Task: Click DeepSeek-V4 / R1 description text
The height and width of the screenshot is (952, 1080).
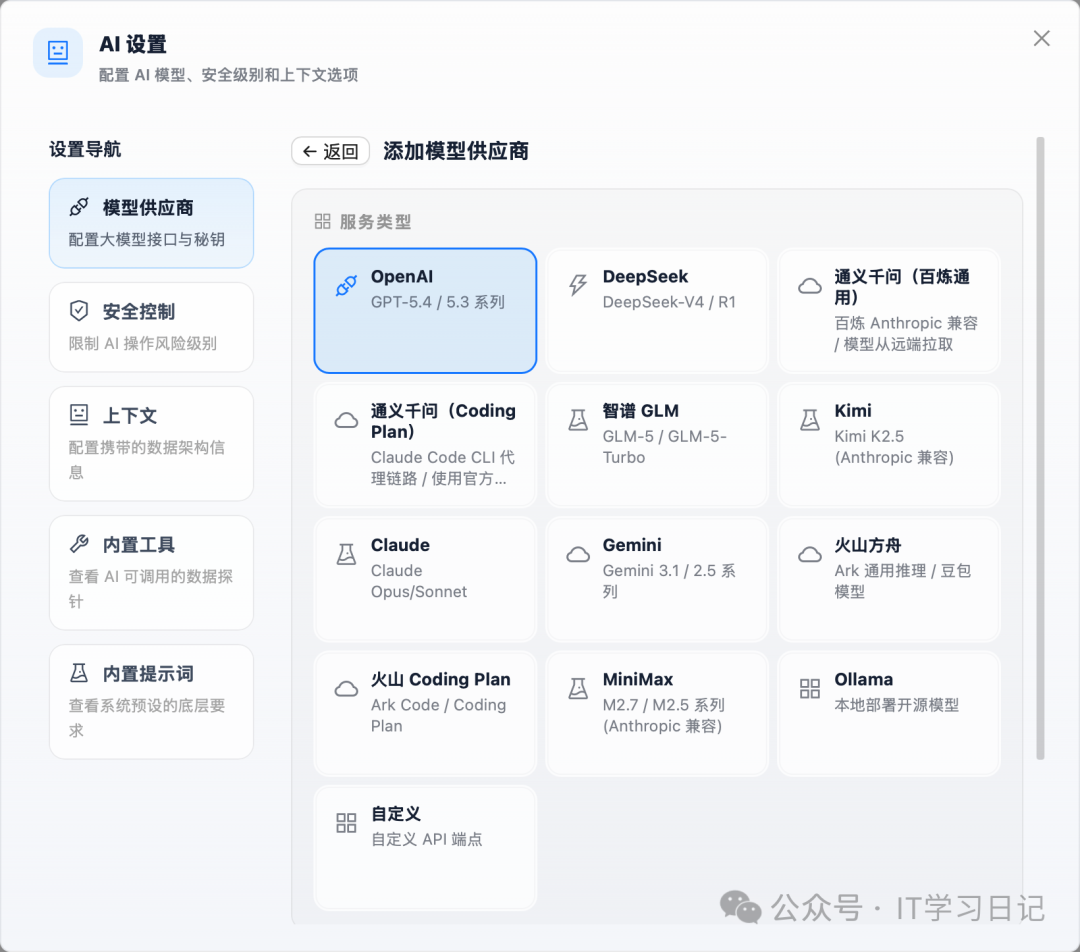Action: pyautogui.click(x=669, y=302)
